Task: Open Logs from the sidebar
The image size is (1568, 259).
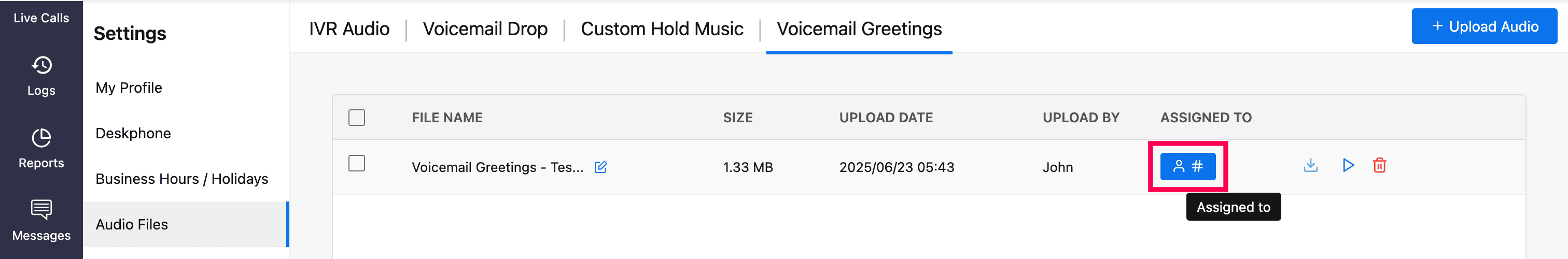Action: pyautogui.click(x=41, y=76)
